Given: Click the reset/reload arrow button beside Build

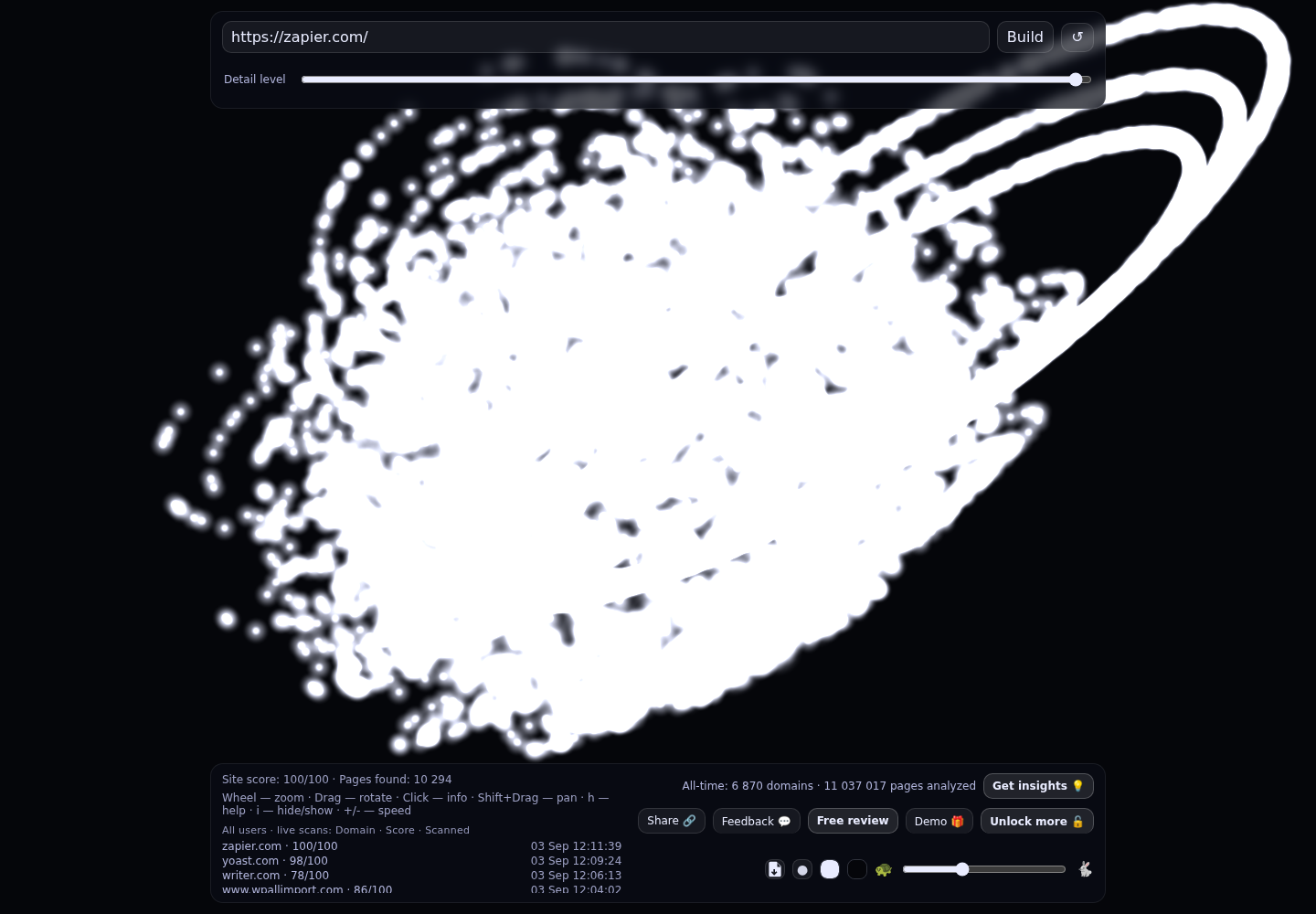Looking at the screenshot, I should (1077, 37).
